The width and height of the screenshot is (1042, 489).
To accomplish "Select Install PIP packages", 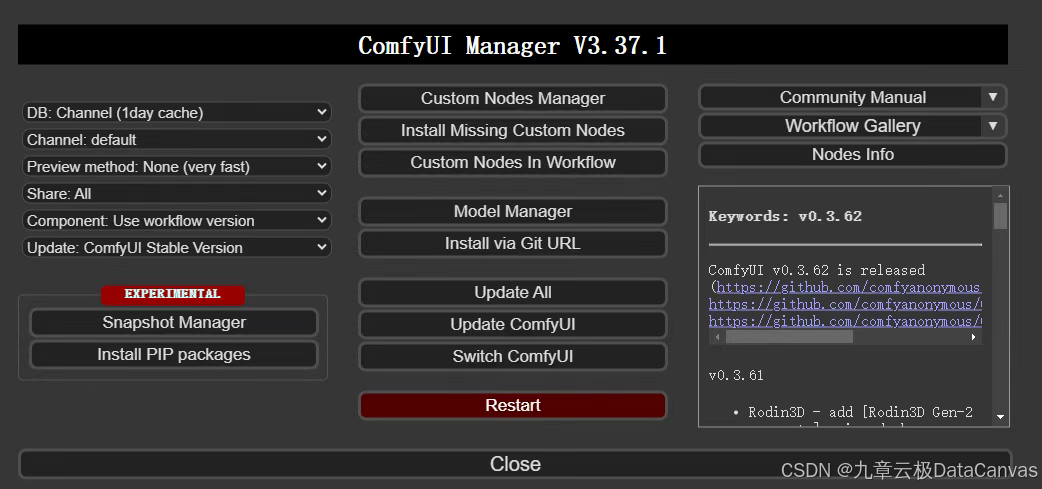I will pos(174,354).
